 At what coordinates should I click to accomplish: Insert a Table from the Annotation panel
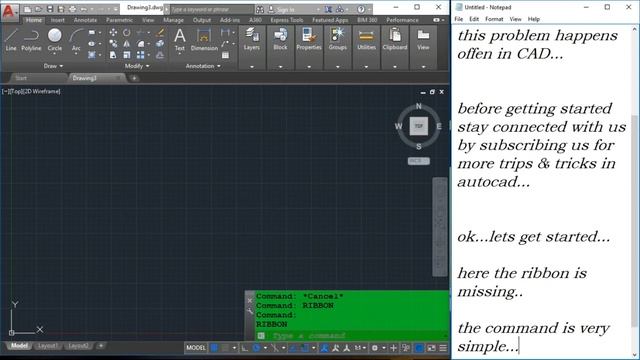[225, 55]
